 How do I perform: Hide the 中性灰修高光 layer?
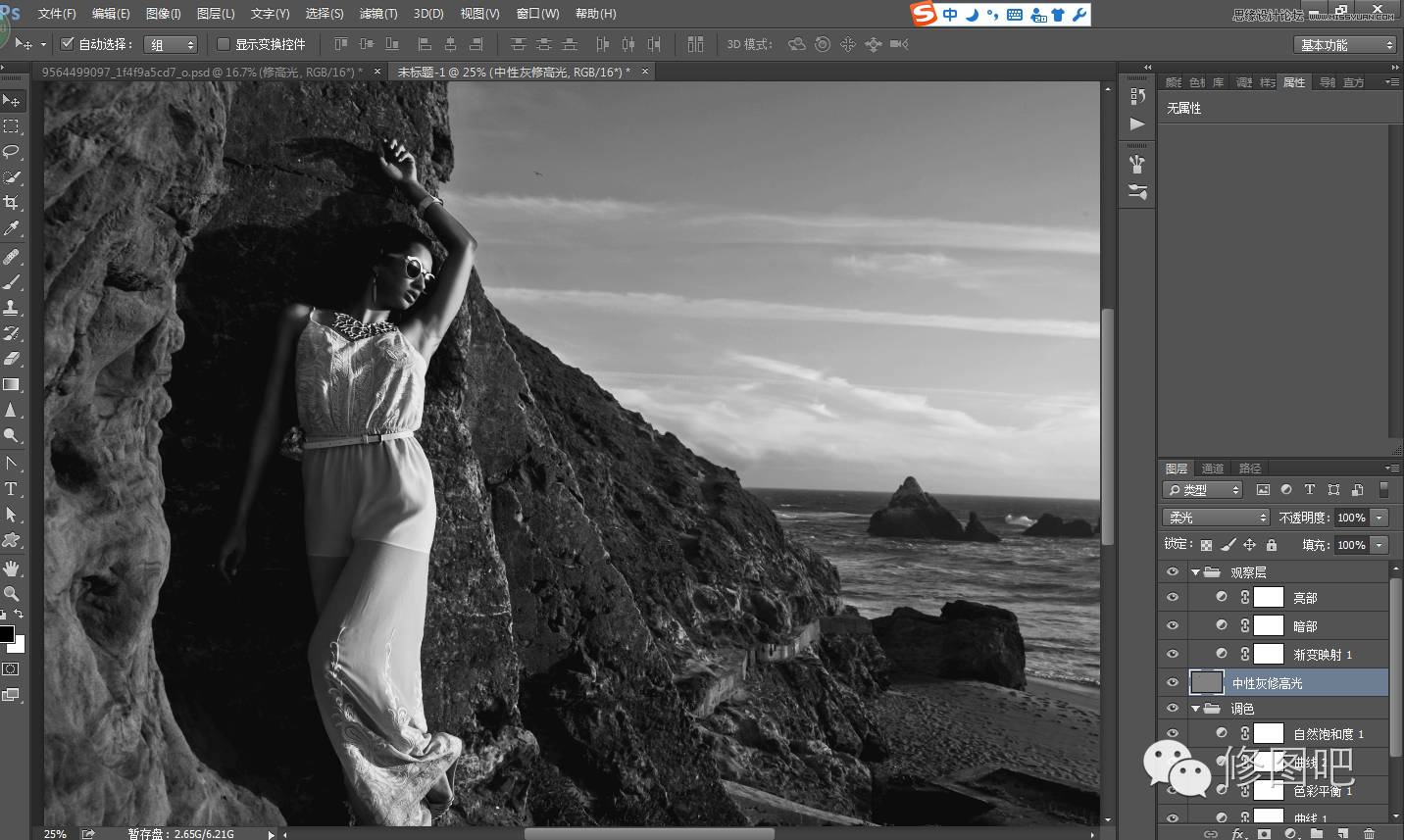click(x=1173, y=682)
